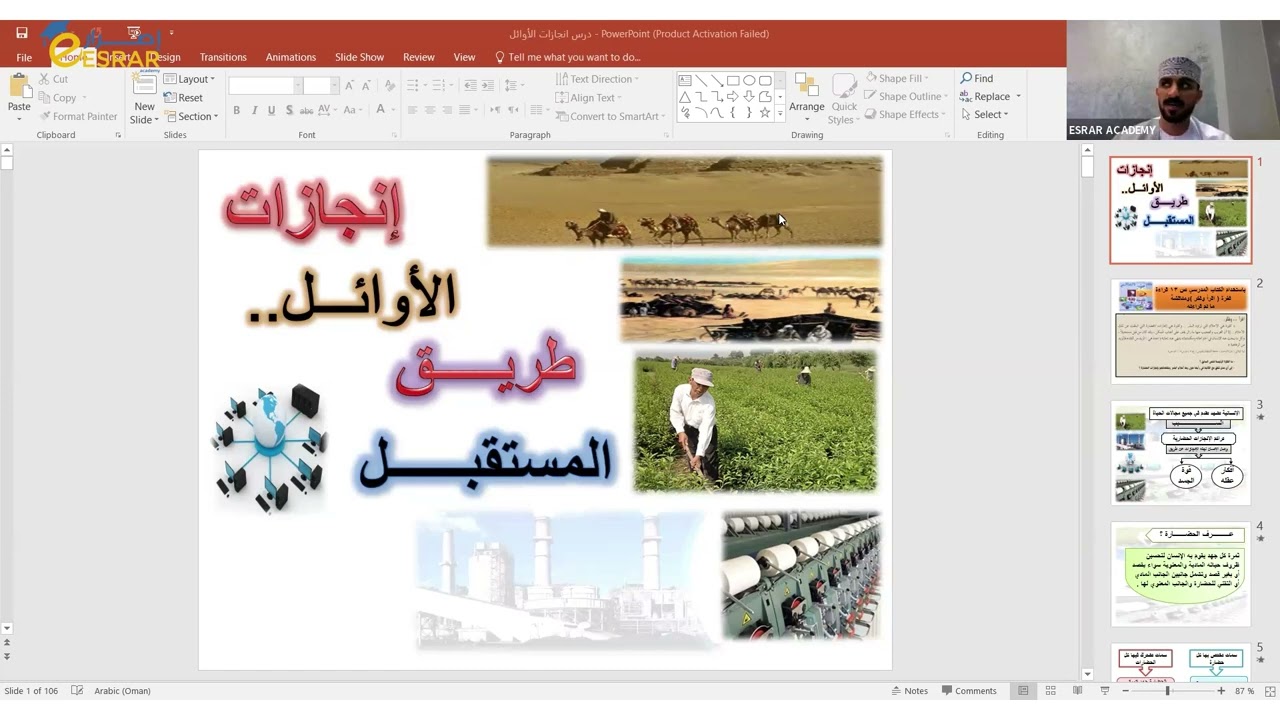Start Slide Show from the status bar

[x=1104, y=691]
